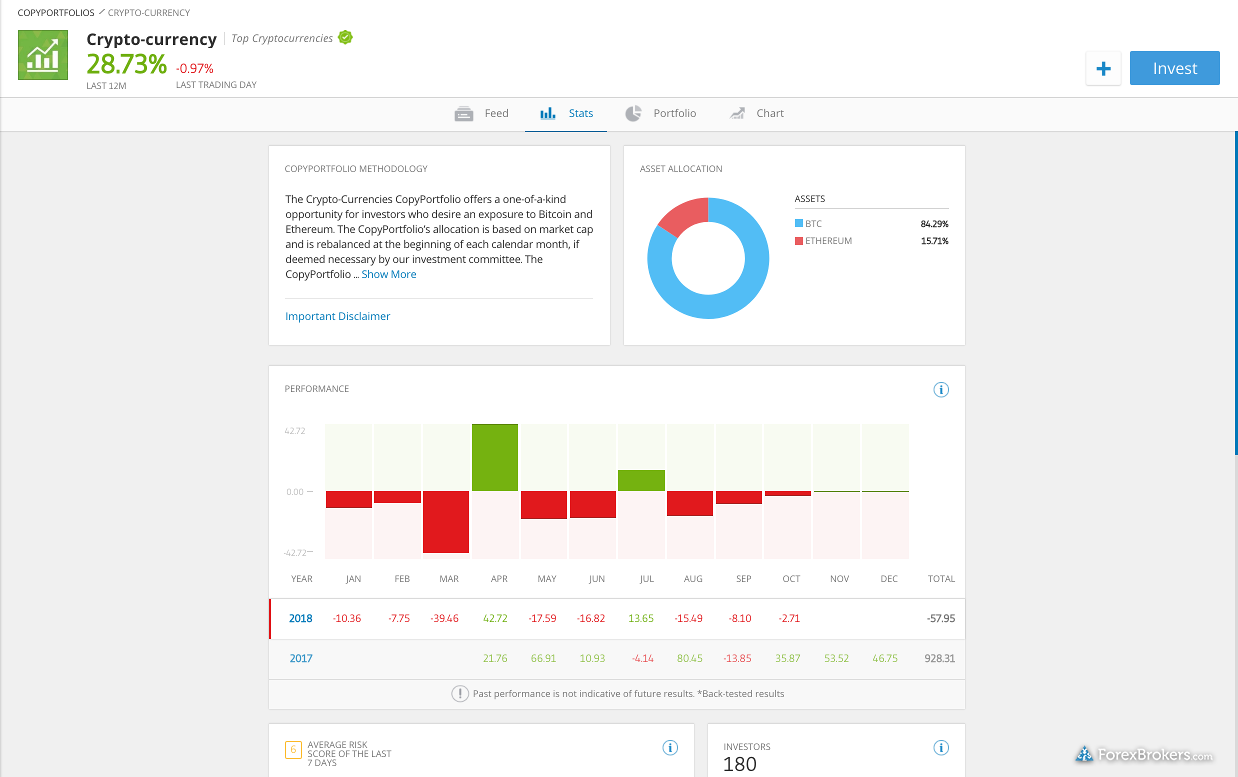The width and height of the screenshot is (1238, 777).
Task: Open the Performance info icon
Action: [941, 389]
